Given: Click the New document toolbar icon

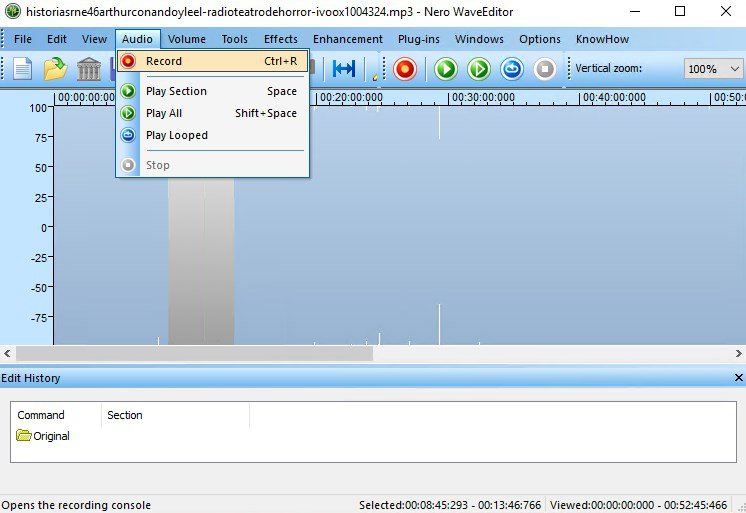Looking at the screenshot, I should tap(22, 69).
